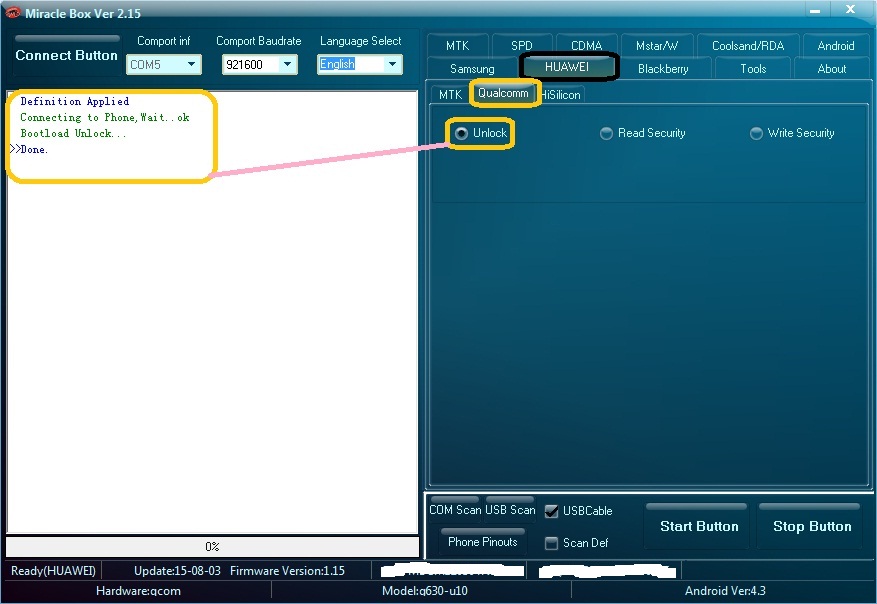Click the USB Scan button
877x604 pixels.
point(510,509)
